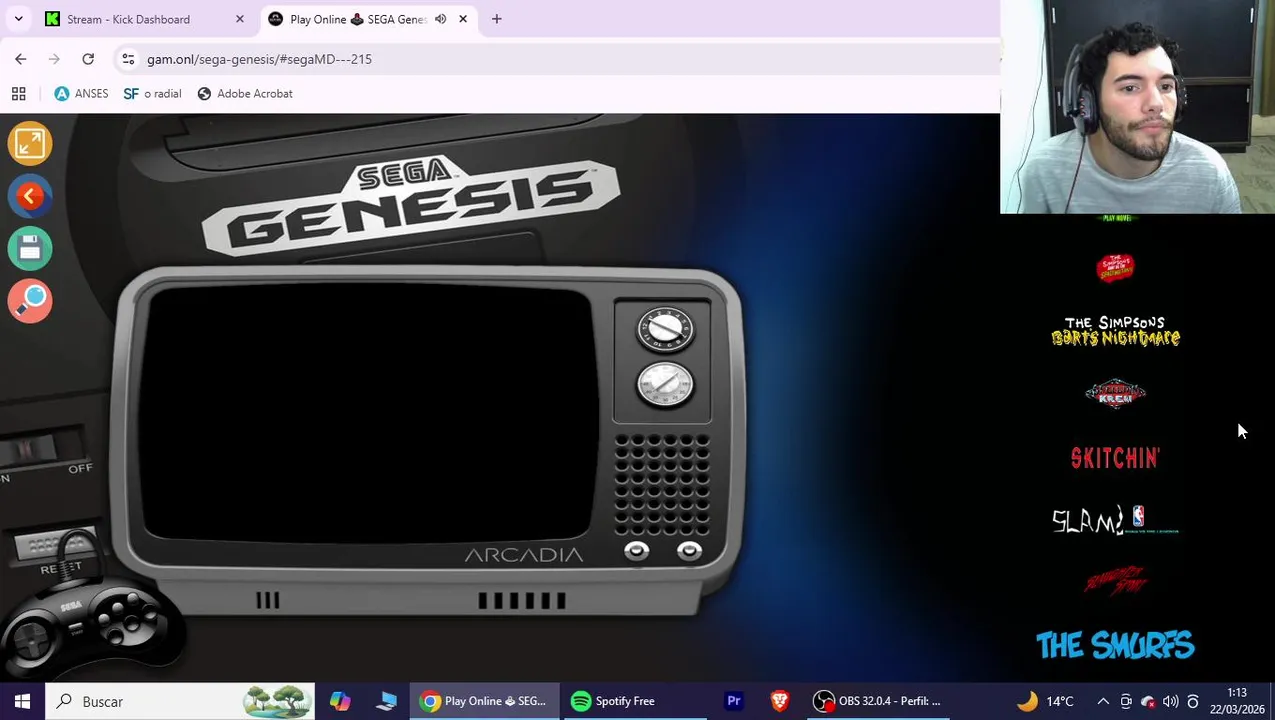The image size is (1275, 720).
Task: Open the tab search dropdown arrow
Action: click(18, 19)
